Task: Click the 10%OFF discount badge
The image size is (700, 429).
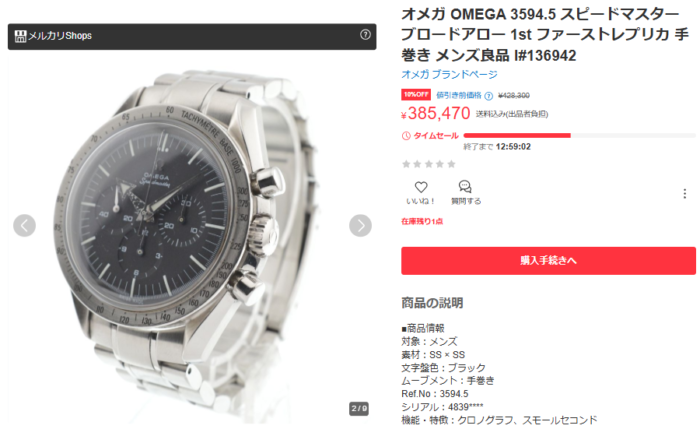Action: pyautogui.click(x=416, y=95)
